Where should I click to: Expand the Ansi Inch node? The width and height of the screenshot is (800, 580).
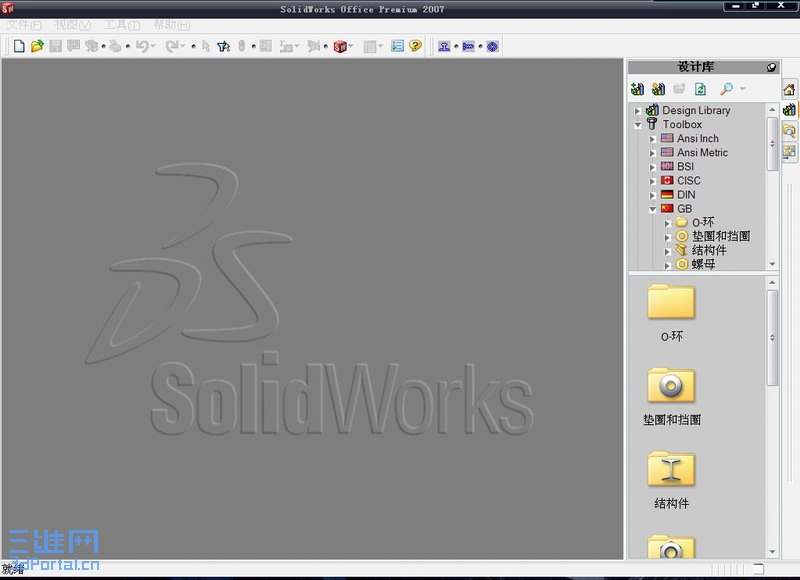[x=653, y=139]
